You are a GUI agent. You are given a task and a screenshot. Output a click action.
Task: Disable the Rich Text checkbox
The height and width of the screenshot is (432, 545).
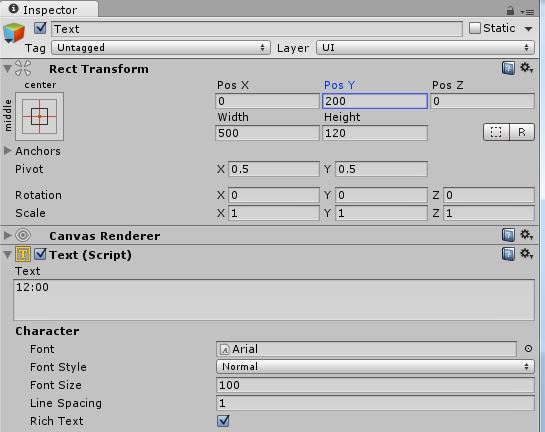point(223,421)
